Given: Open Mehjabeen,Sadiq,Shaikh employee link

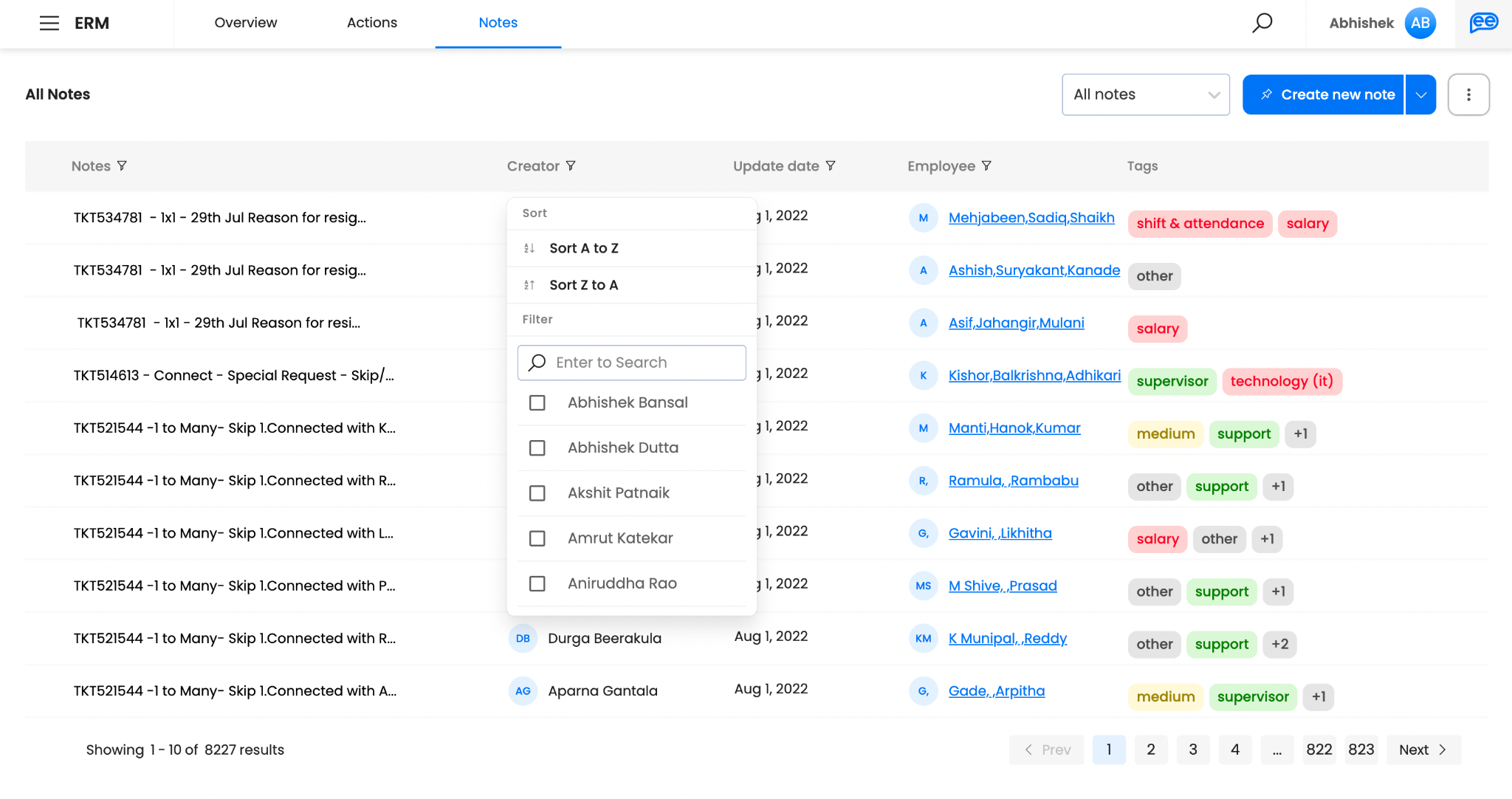Looking at the screenshot, I should 1031,217.
